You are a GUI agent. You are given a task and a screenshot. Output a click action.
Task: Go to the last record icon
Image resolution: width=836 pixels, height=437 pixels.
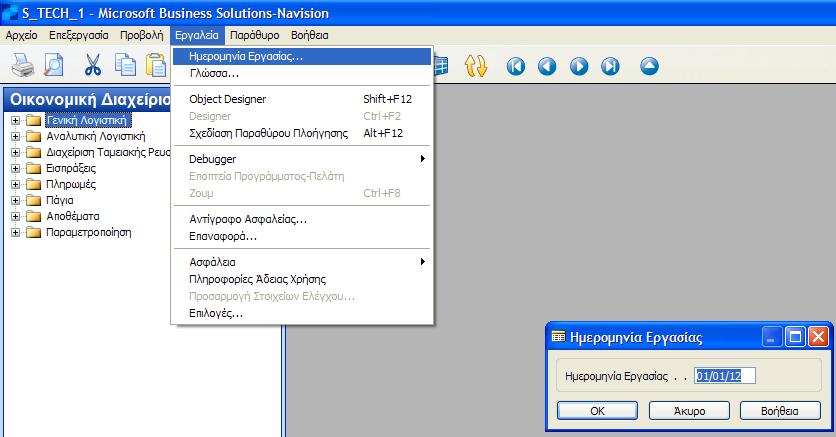[x=610, y=67]
